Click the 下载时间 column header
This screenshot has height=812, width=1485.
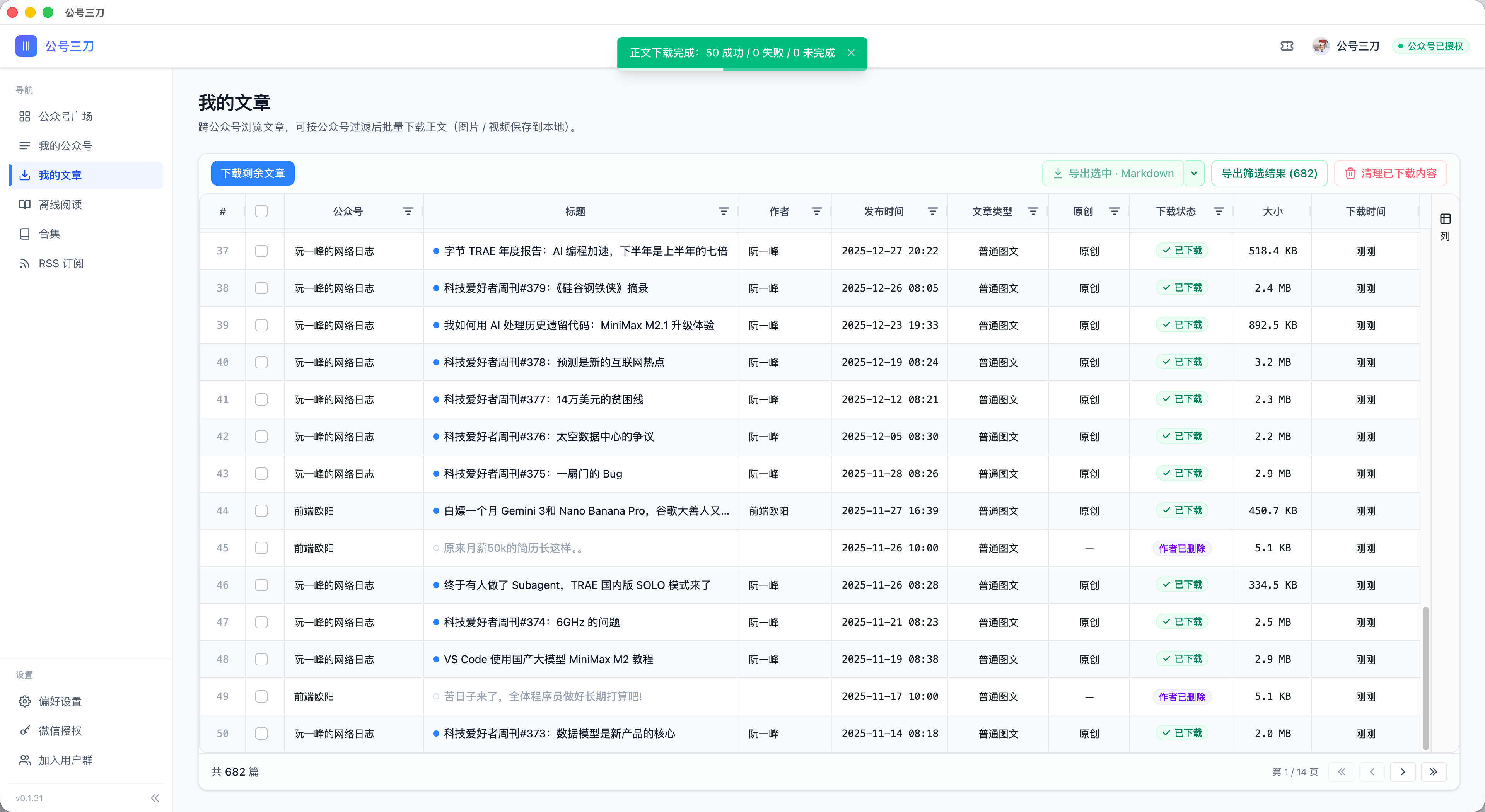tap(1366, 212)
